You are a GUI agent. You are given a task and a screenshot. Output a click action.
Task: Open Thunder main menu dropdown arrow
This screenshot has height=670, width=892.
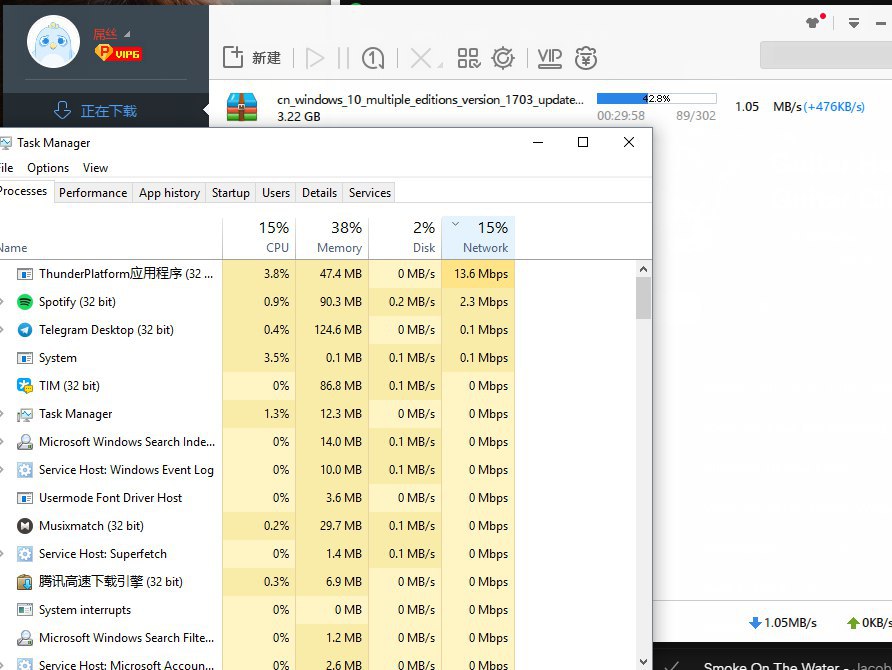click(x=854, y=22)
